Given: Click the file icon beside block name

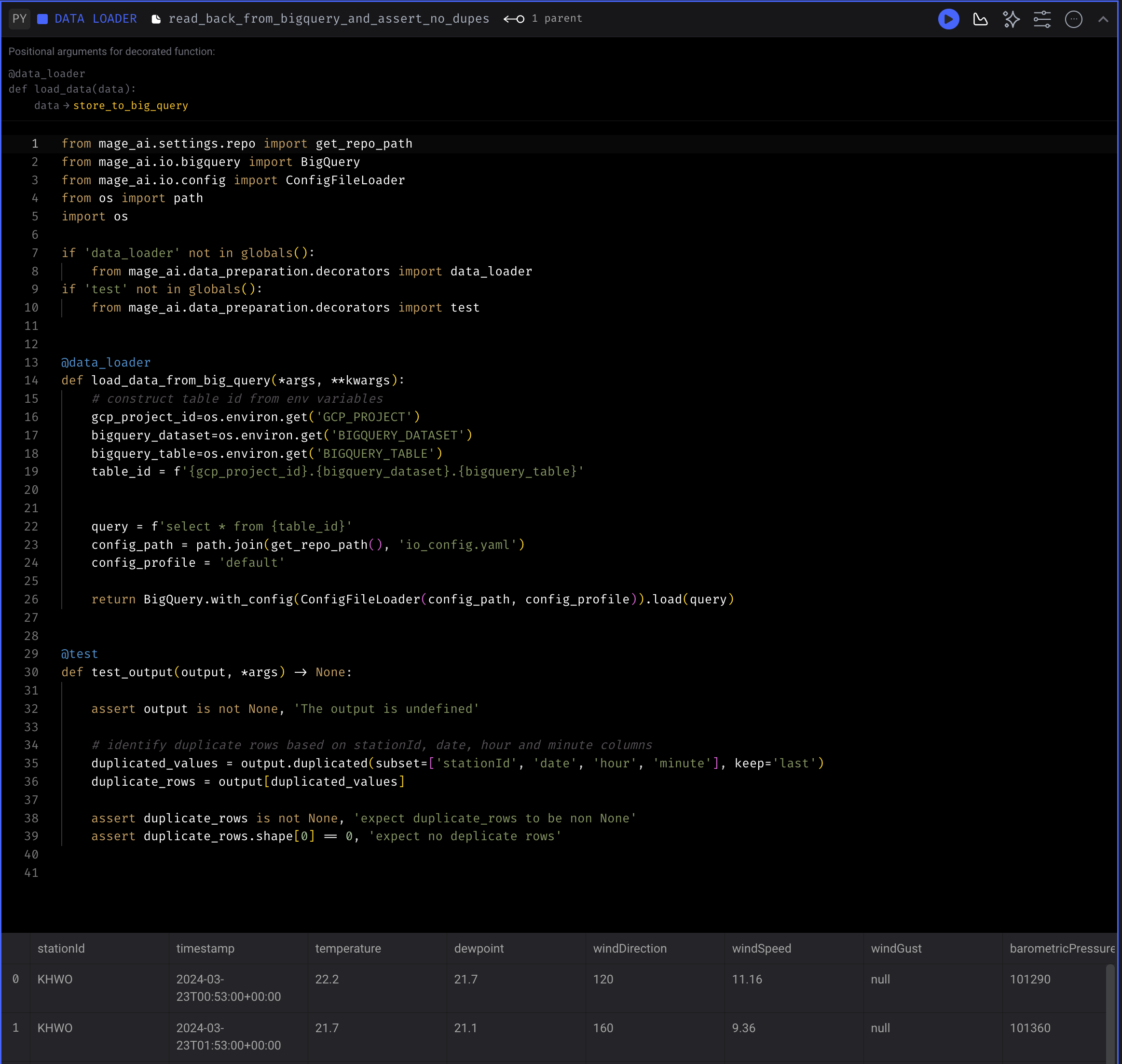Looking at the screenshot, I should 156,19.
